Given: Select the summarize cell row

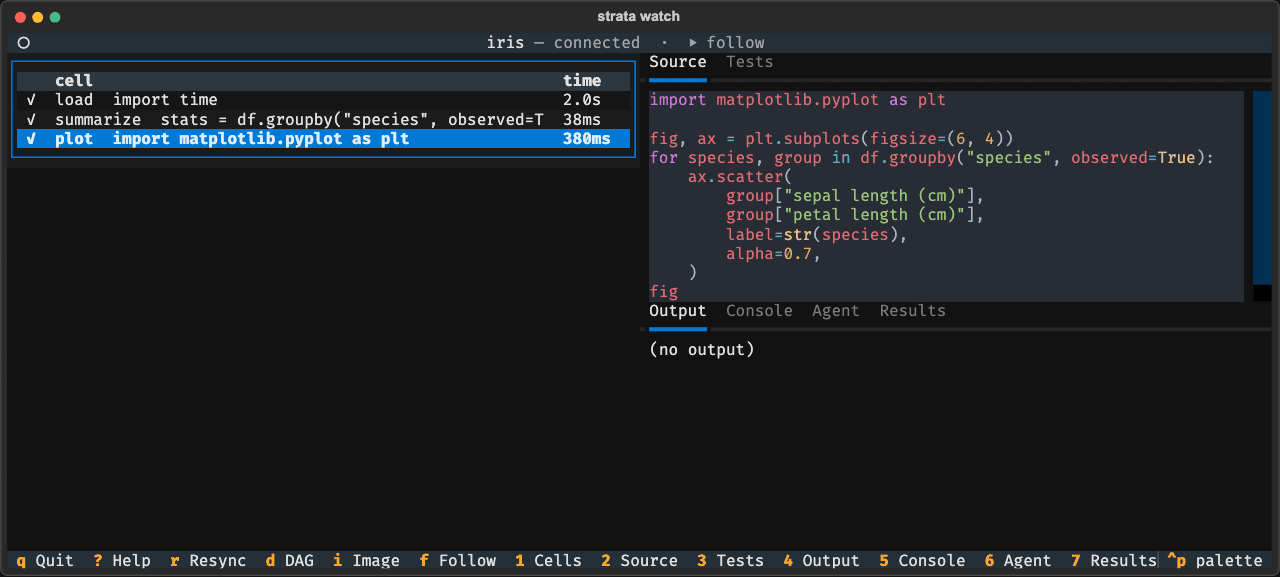Looking at the screenshot, I should [x=323, y=119].
